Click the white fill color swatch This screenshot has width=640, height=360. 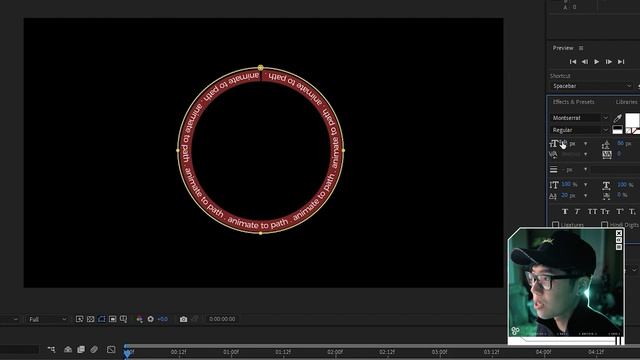pyautogui.click(x=632, y=120)
